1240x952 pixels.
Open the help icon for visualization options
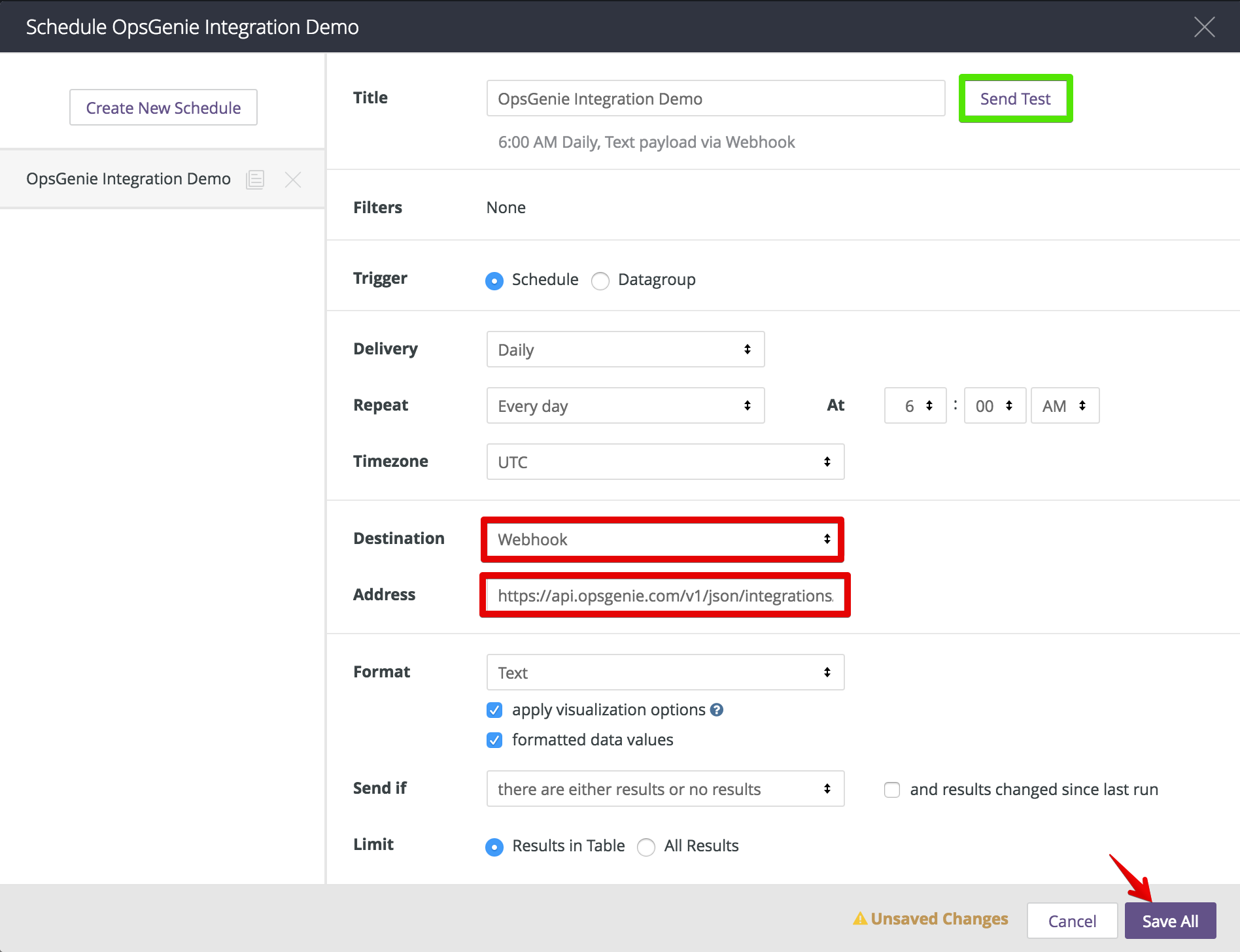pyautogui.click(x=717, y=710)
